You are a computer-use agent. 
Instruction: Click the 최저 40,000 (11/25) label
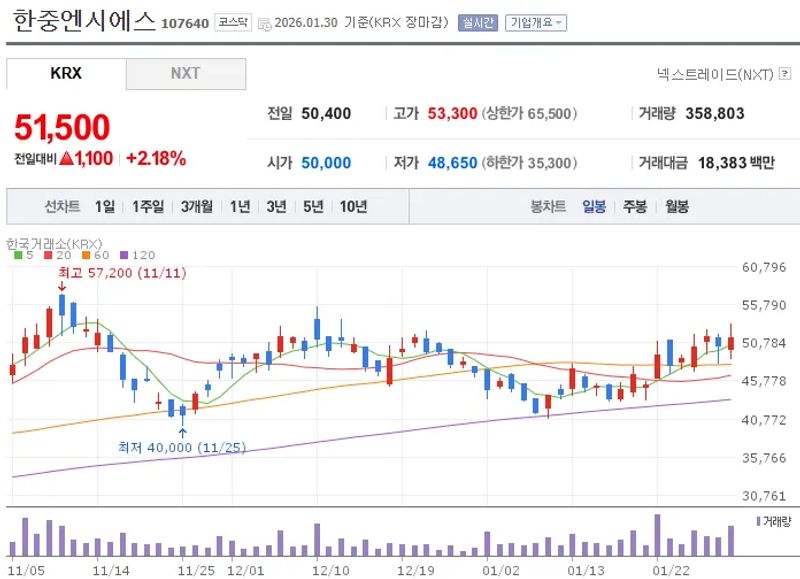click(x=182, y=447)
